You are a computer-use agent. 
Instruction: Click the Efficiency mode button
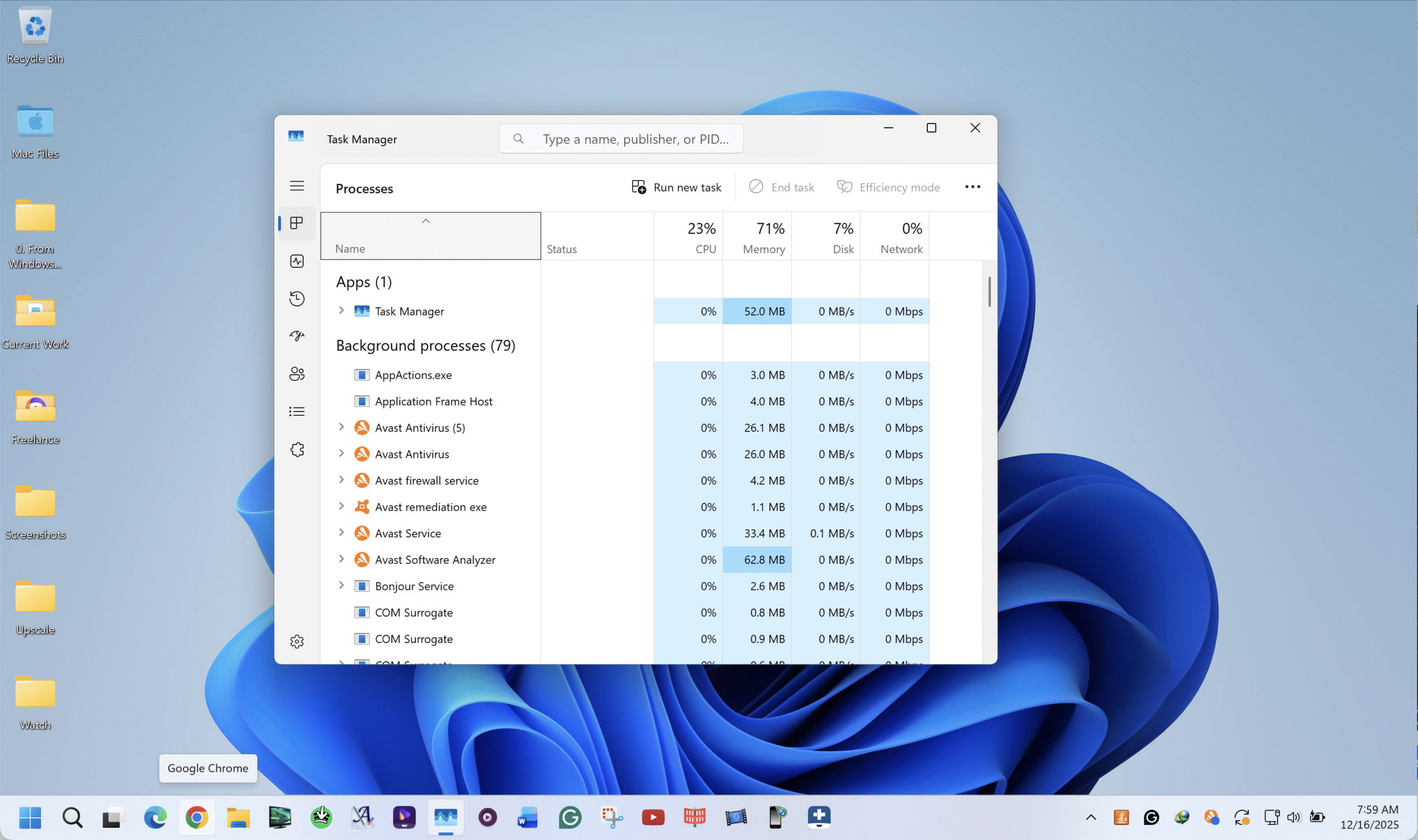pos(888,187)
